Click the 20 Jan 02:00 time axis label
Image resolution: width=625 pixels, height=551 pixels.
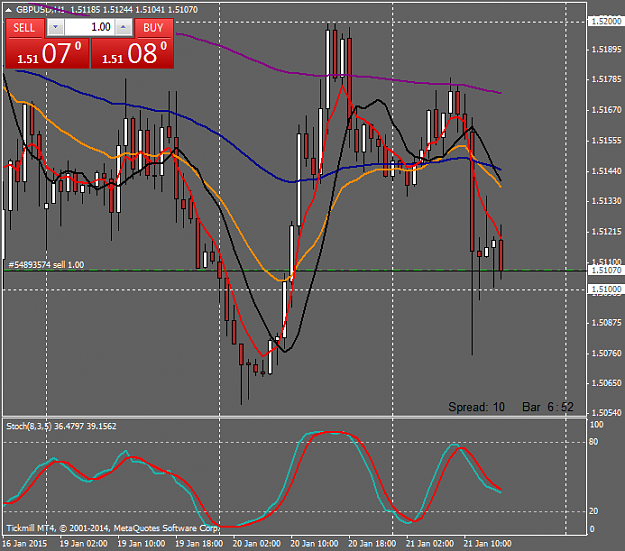tap(256, 543)
